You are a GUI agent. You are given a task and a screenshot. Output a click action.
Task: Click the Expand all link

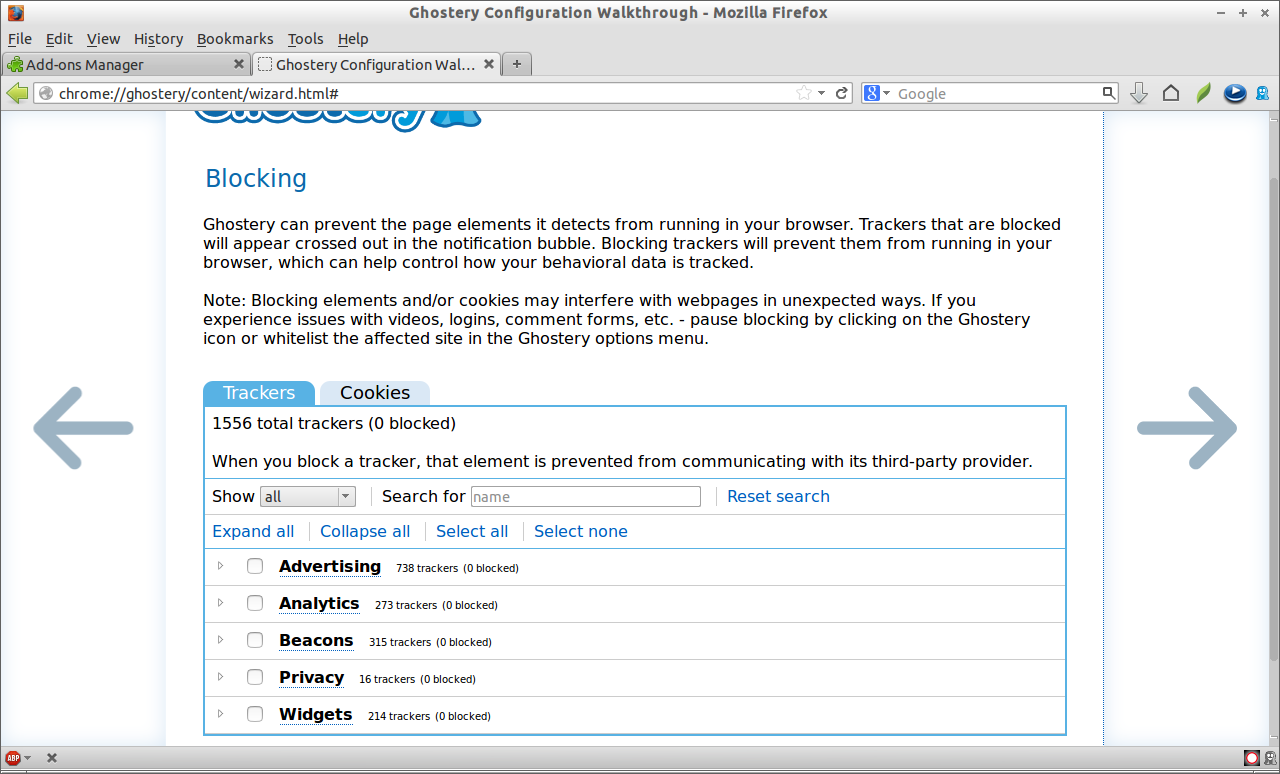tap(253, 531)
